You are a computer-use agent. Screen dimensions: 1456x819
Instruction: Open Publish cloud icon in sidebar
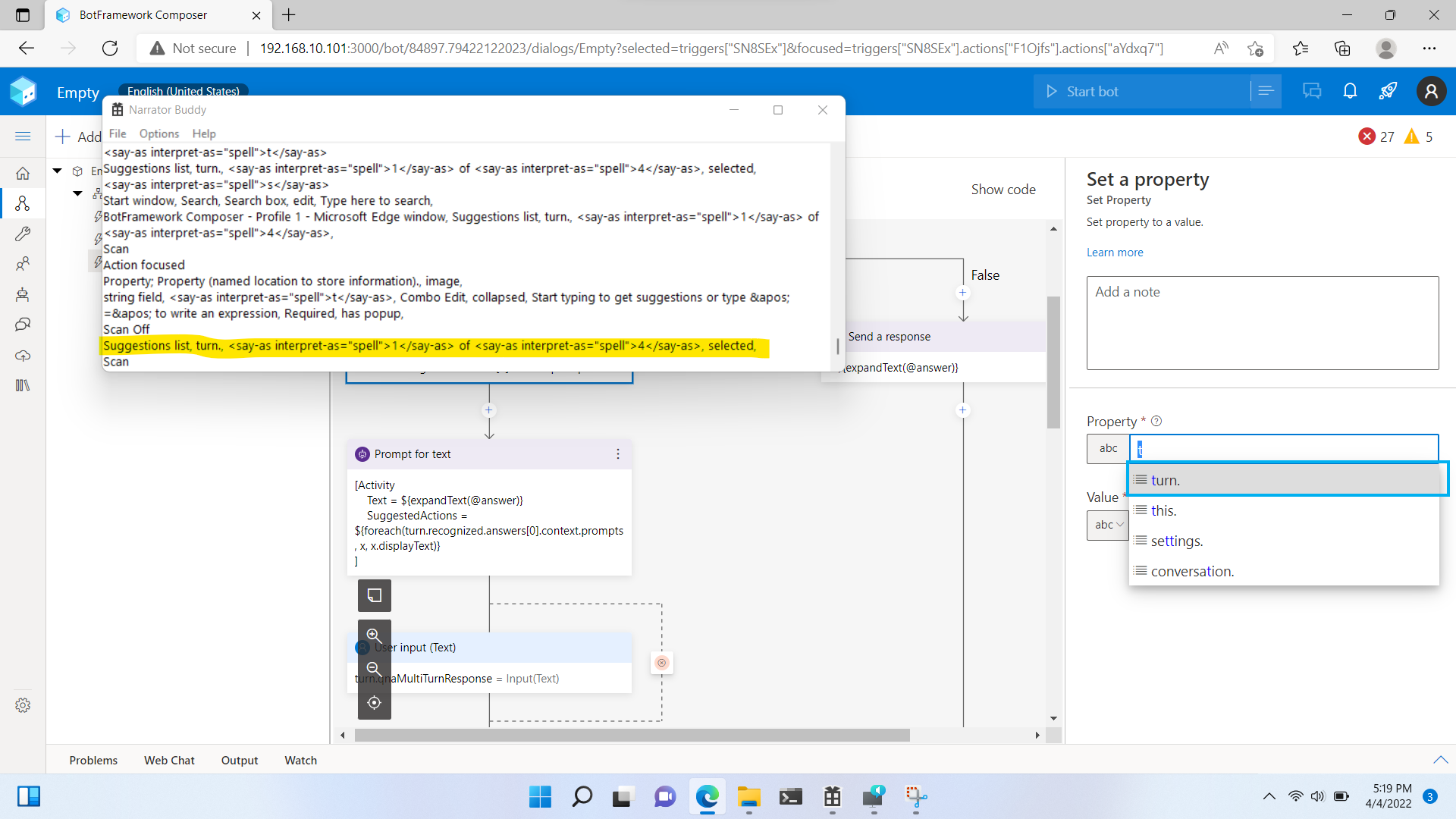coord(23,356)
